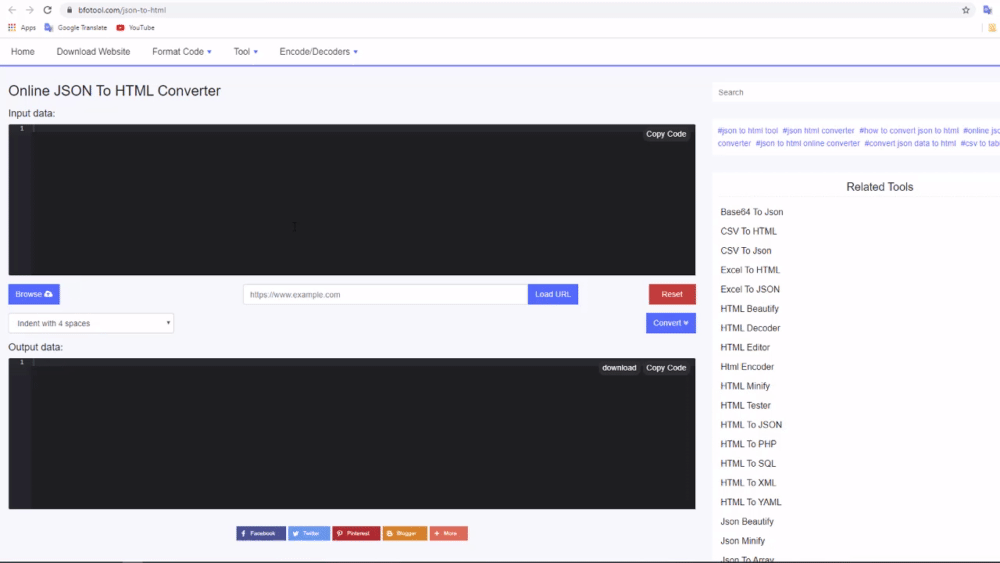The image size is (1000, 563).
Task: Open the More sharing options button
Action: [448, 534]
